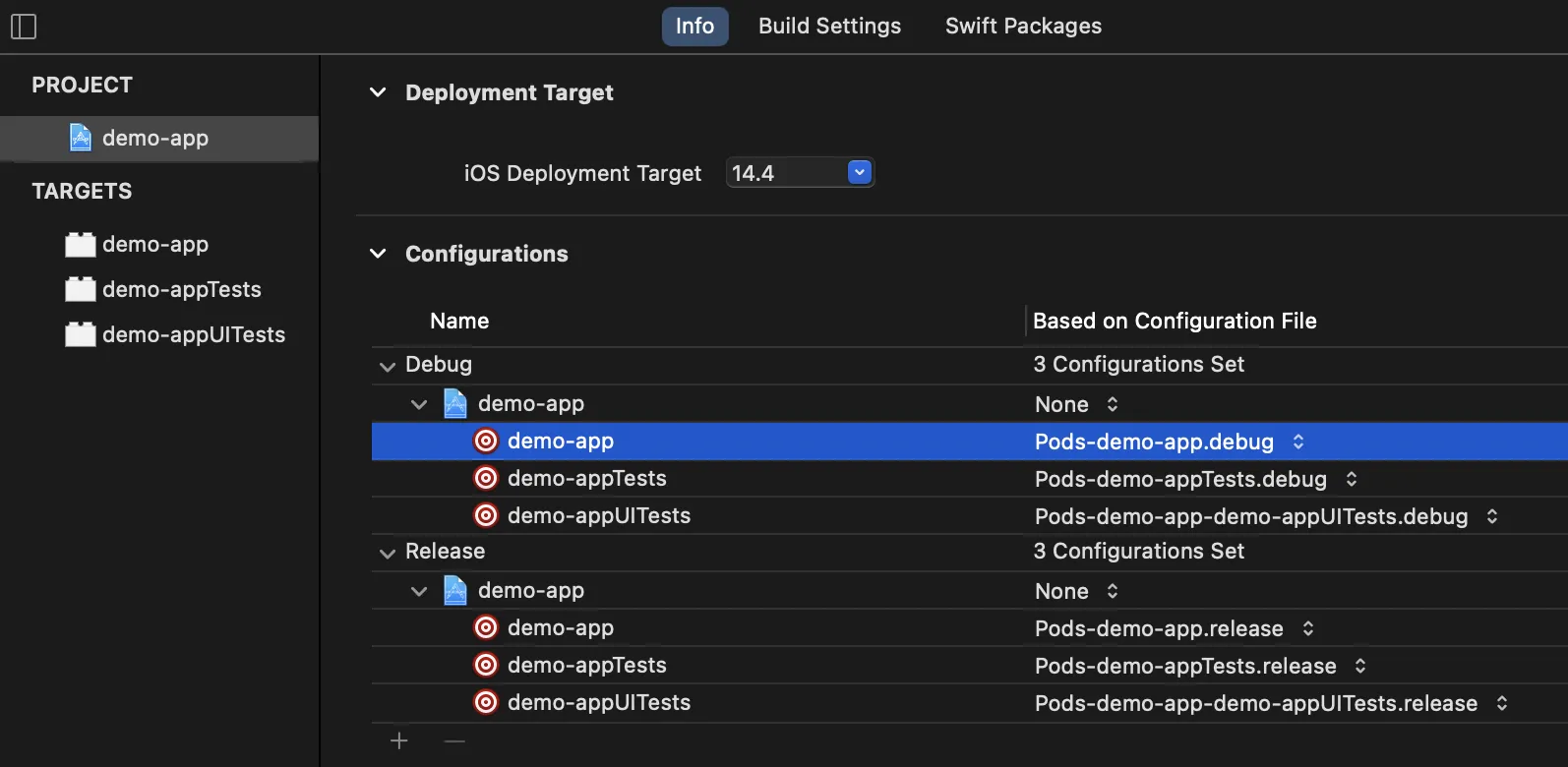The width and height of the screenshot is (1568, 767).
Task: Select demo-app project in sidebar
Action: (155, 139)
